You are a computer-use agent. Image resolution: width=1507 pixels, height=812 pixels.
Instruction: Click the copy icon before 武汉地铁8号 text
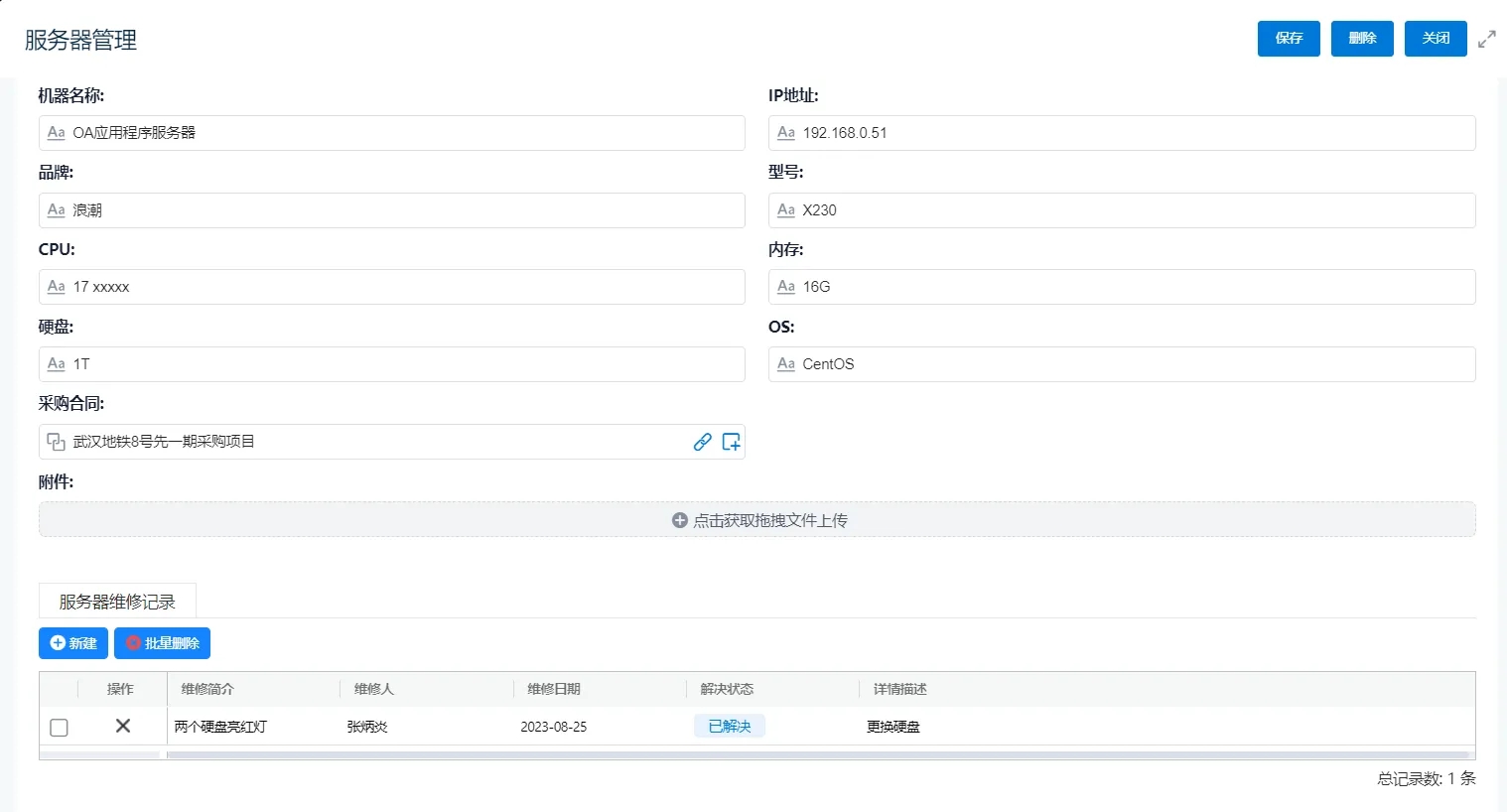point(57,442)
